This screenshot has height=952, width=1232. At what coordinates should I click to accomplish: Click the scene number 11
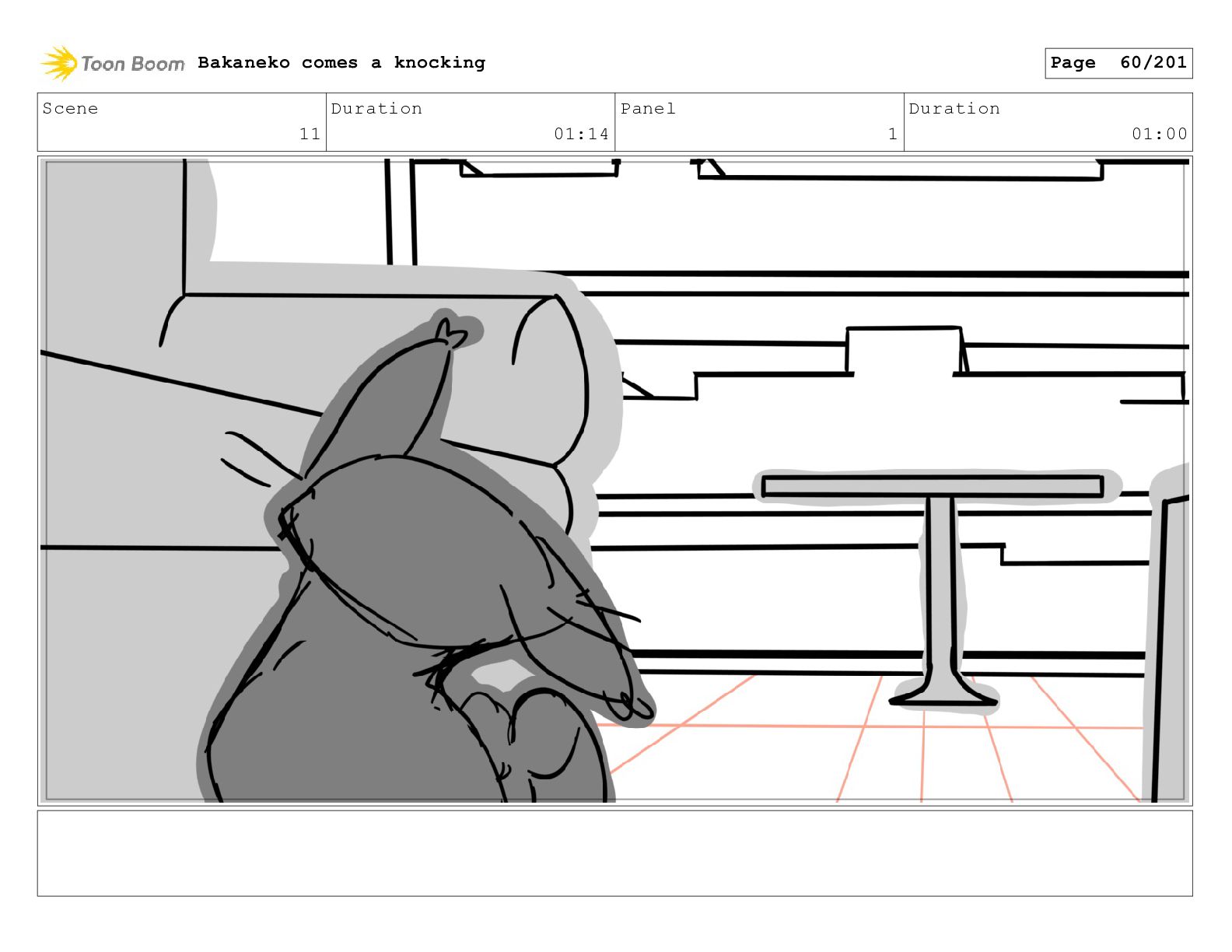[x=310, y=134]
